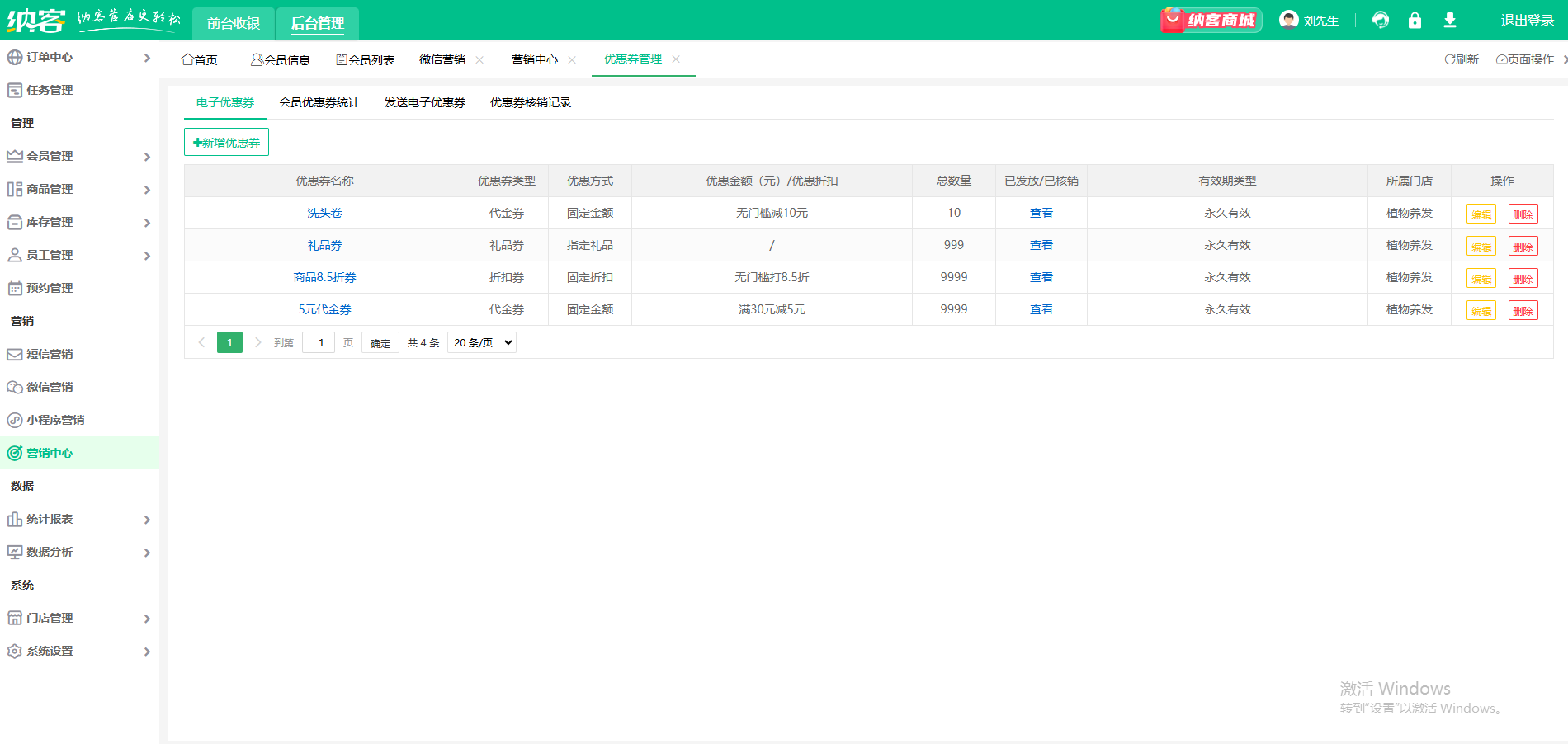Screen dimensions: 1568x744
Task: Click the 任务管理 sidebar icon
Action: 15,90
